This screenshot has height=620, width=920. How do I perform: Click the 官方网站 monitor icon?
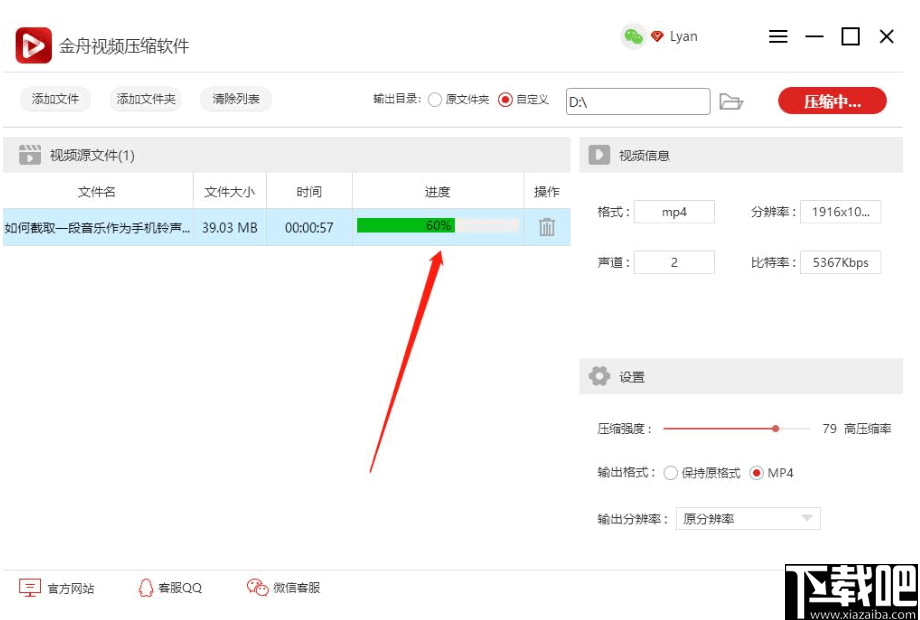click(x=30, y=588)
